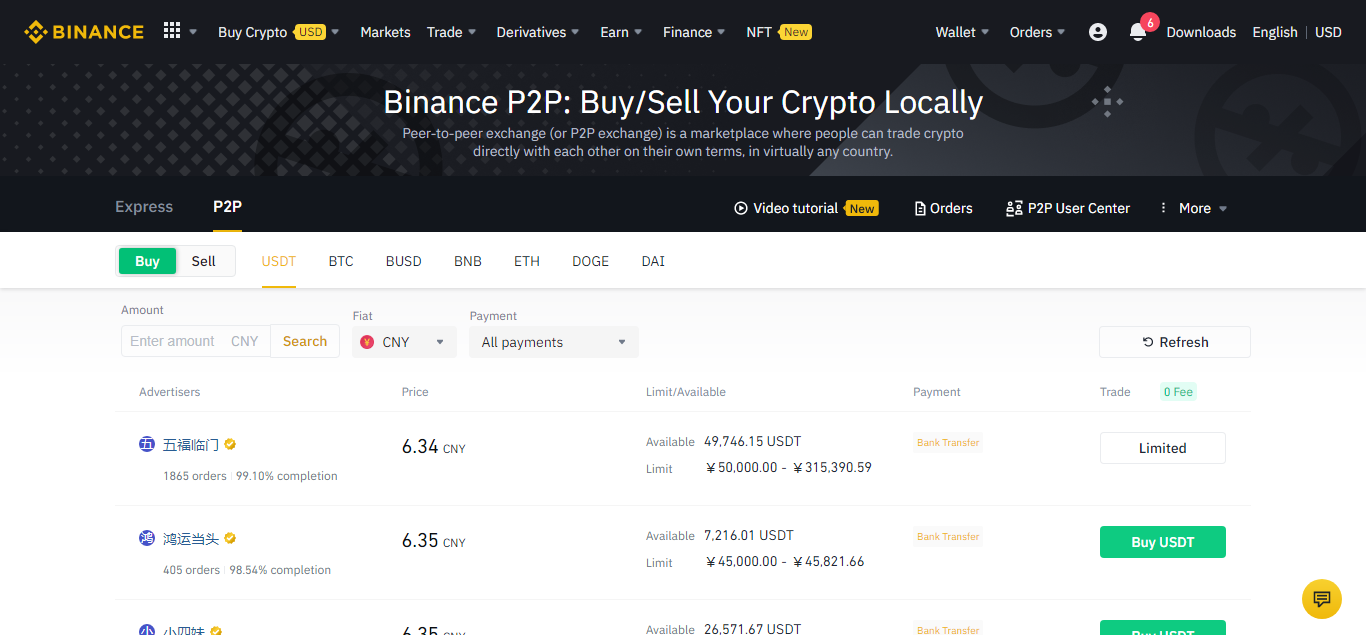Viewport: 1366px width, 635px height.
Task: Open advertiser 鸿运当头 profile name
Action: [191, 538]
